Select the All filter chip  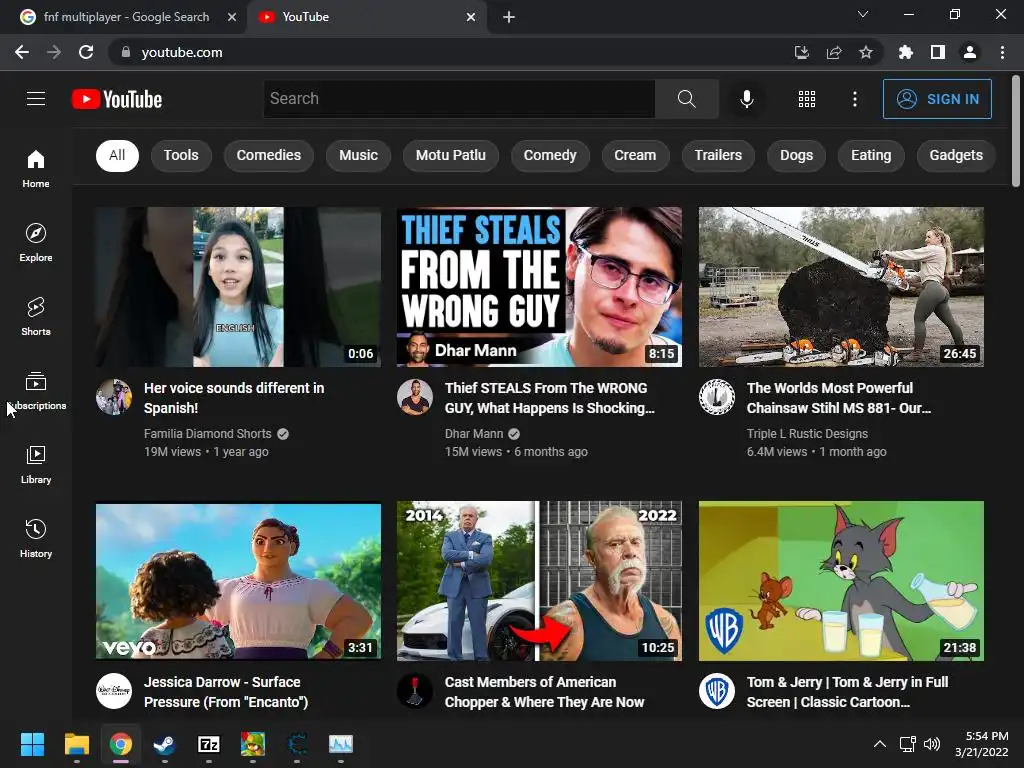pyautogui.click(x=117, y=155)
